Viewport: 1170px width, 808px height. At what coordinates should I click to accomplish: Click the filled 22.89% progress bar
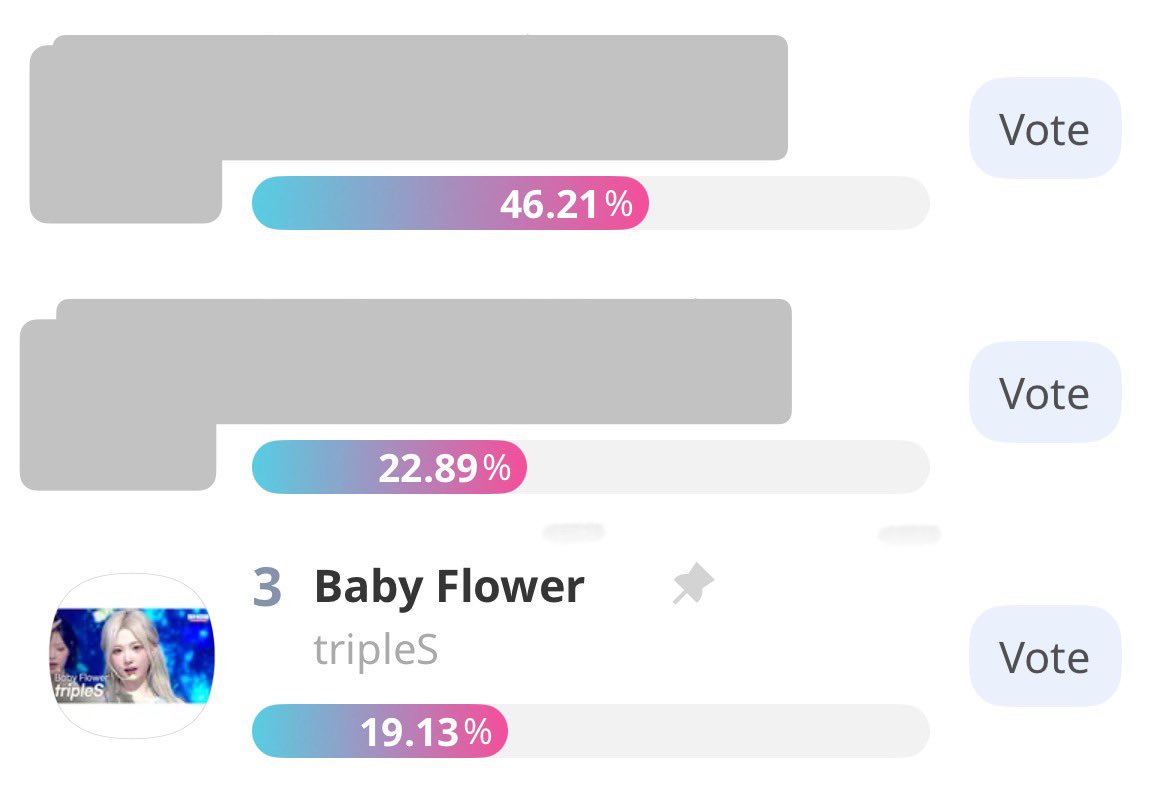[x=390, y=467]
